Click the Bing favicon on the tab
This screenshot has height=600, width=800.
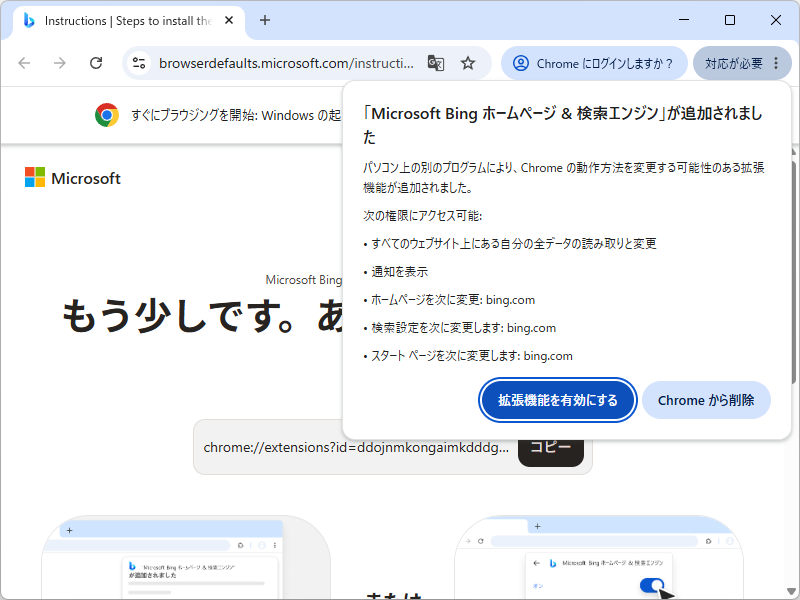click(29, 20)
